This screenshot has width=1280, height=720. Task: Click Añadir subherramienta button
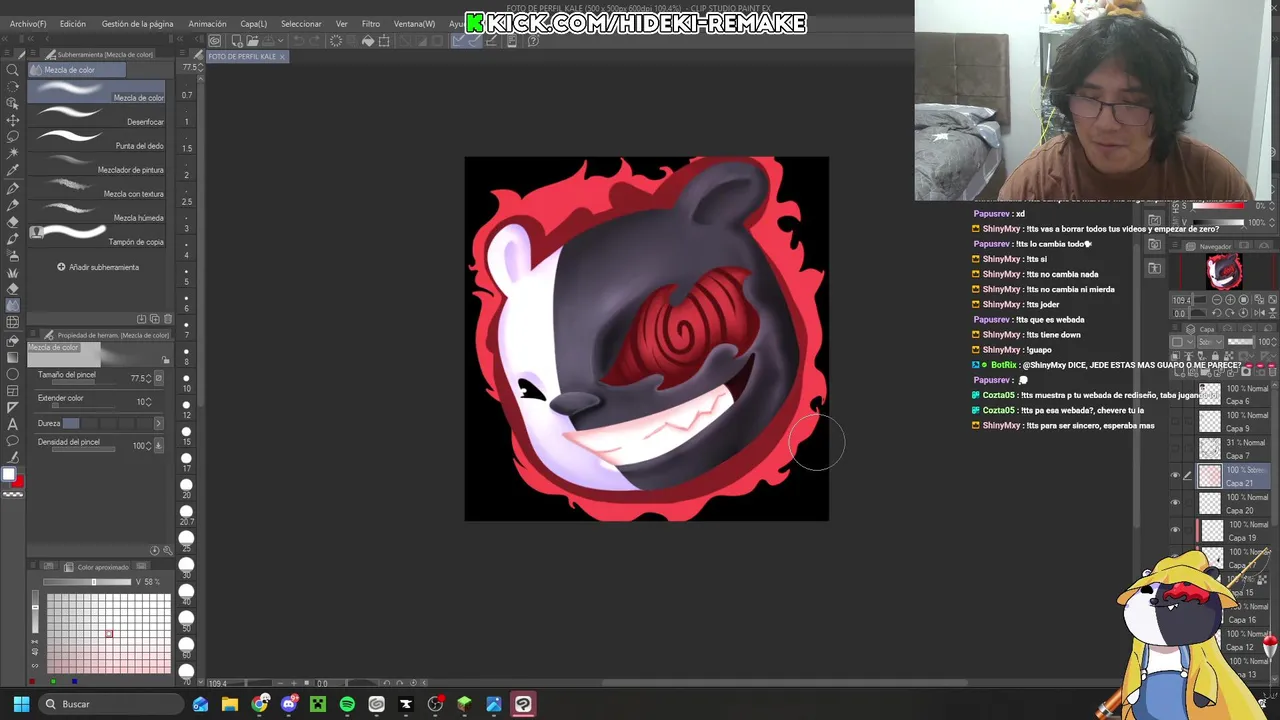point(98,267)
